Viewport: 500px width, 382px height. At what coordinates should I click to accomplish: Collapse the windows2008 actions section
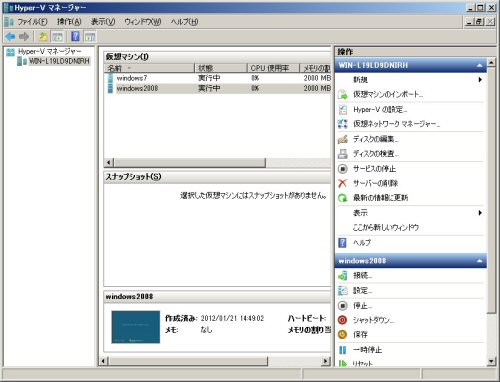(479, 261)
